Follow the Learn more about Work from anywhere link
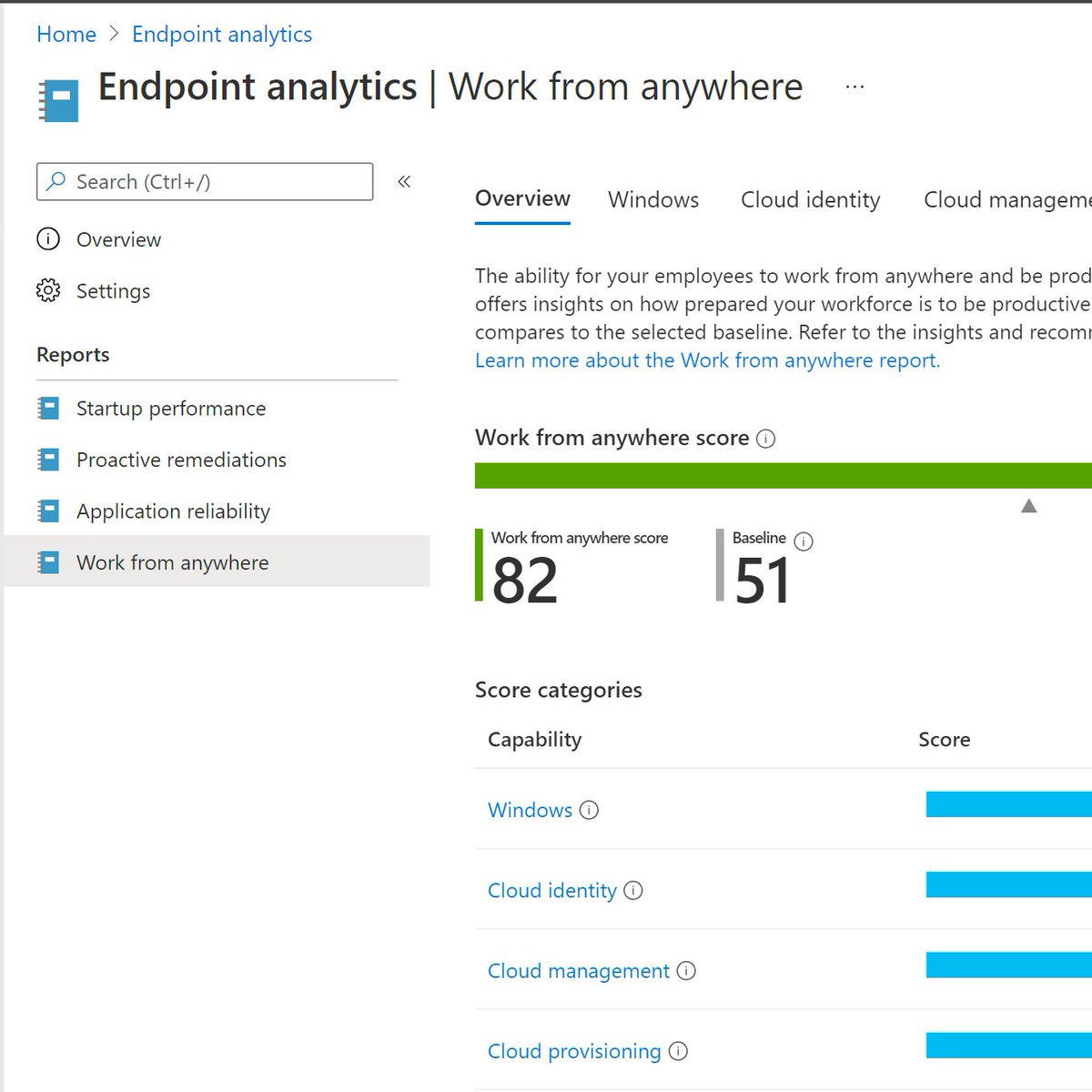1092x1092 pixels. pyautogui.click(x=706, y=360)
